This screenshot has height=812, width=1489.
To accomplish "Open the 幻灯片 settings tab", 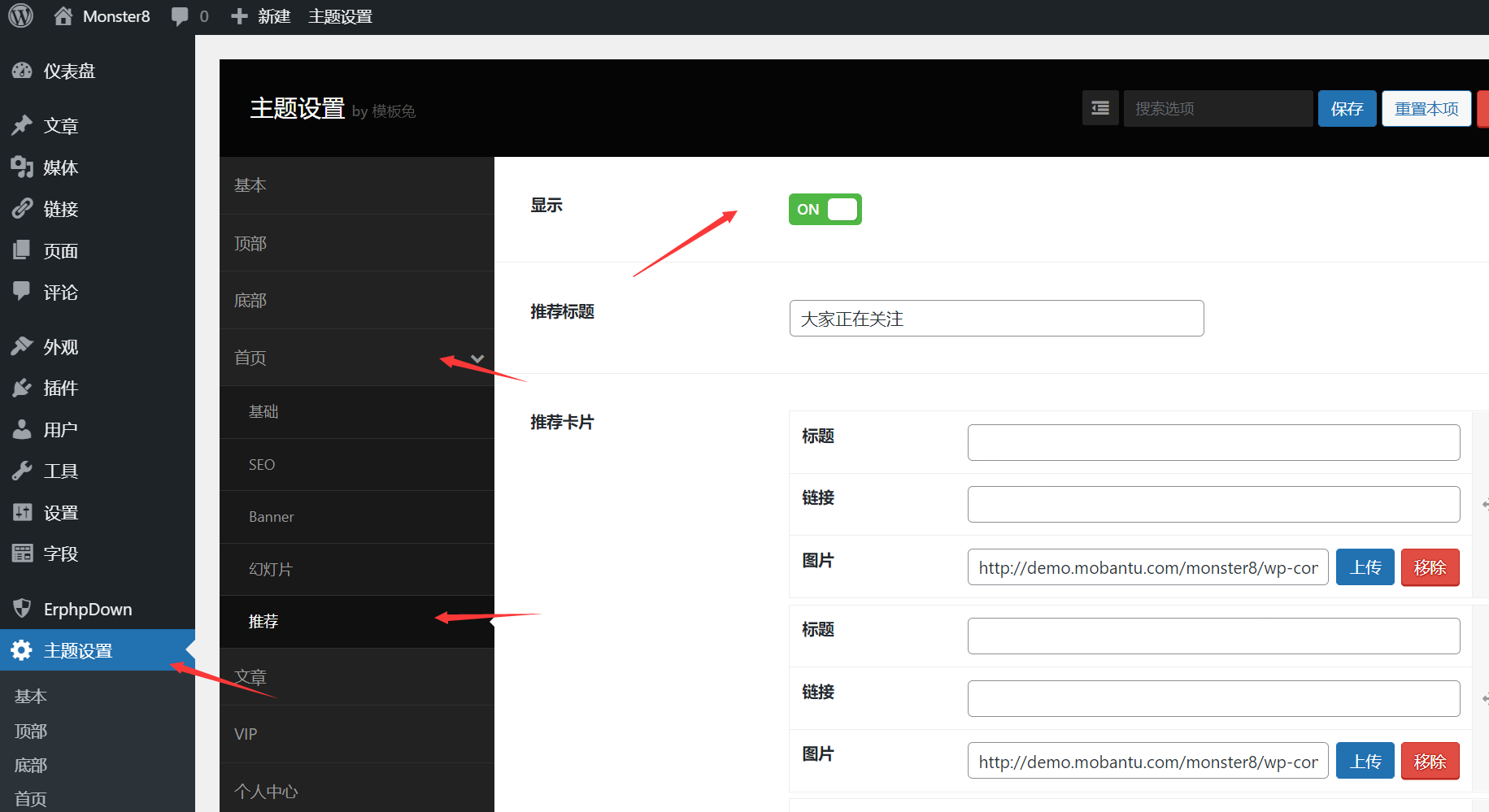I will (271, 570).
